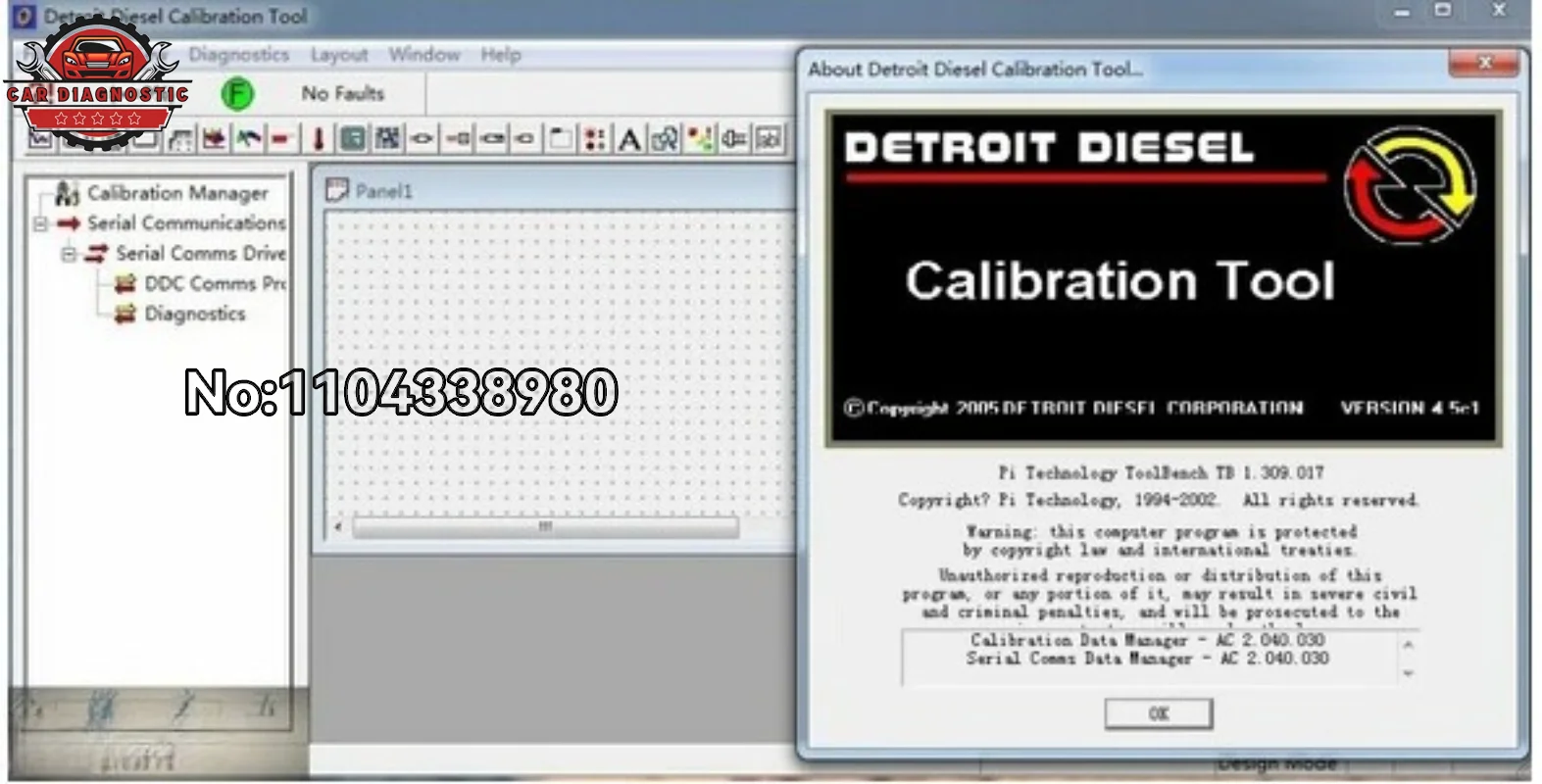Click the oval ring icon right of blue grid
The width and height of the screenshot is (1542, 784).
422,139
